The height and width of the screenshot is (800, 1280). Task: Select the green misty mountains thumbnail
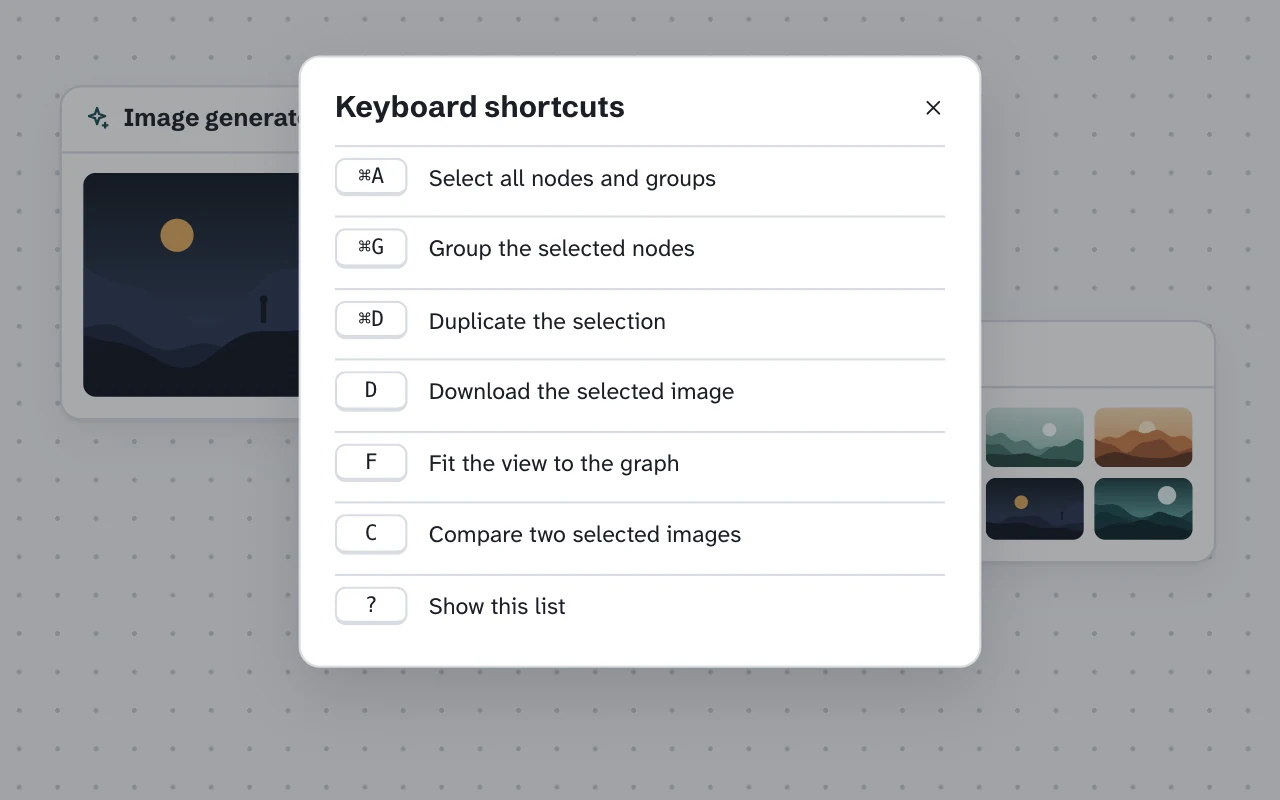pyautogui.click(x=1035, y=437)
